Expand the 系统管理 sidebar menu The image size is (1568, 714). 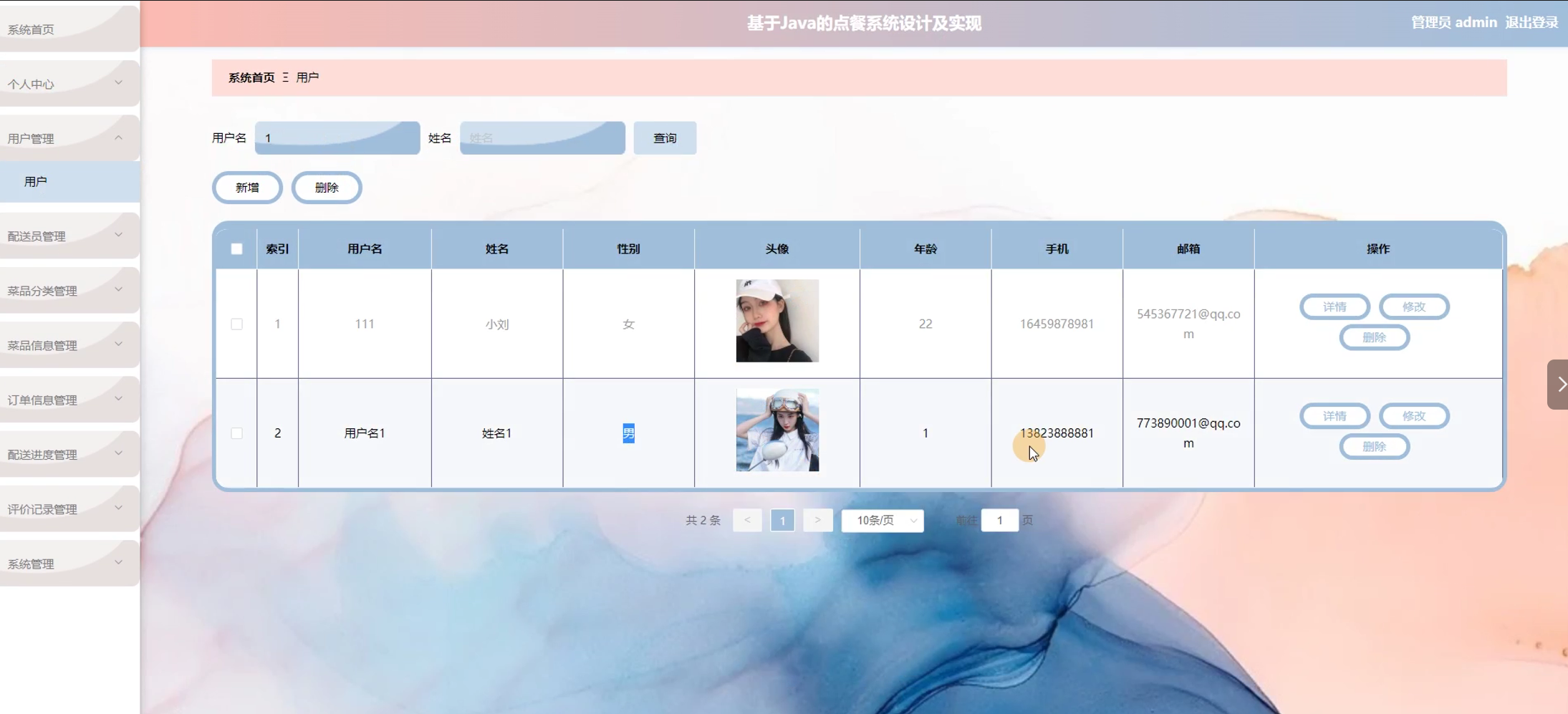click(x=69, y=564)
